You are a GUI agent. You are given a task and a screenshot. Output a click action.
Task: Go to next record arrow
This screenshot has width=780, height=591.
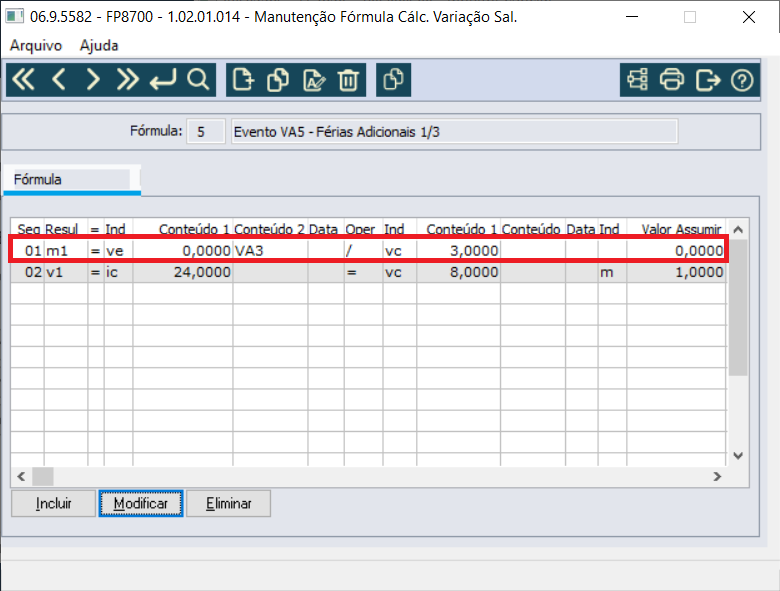coord(93,80)
